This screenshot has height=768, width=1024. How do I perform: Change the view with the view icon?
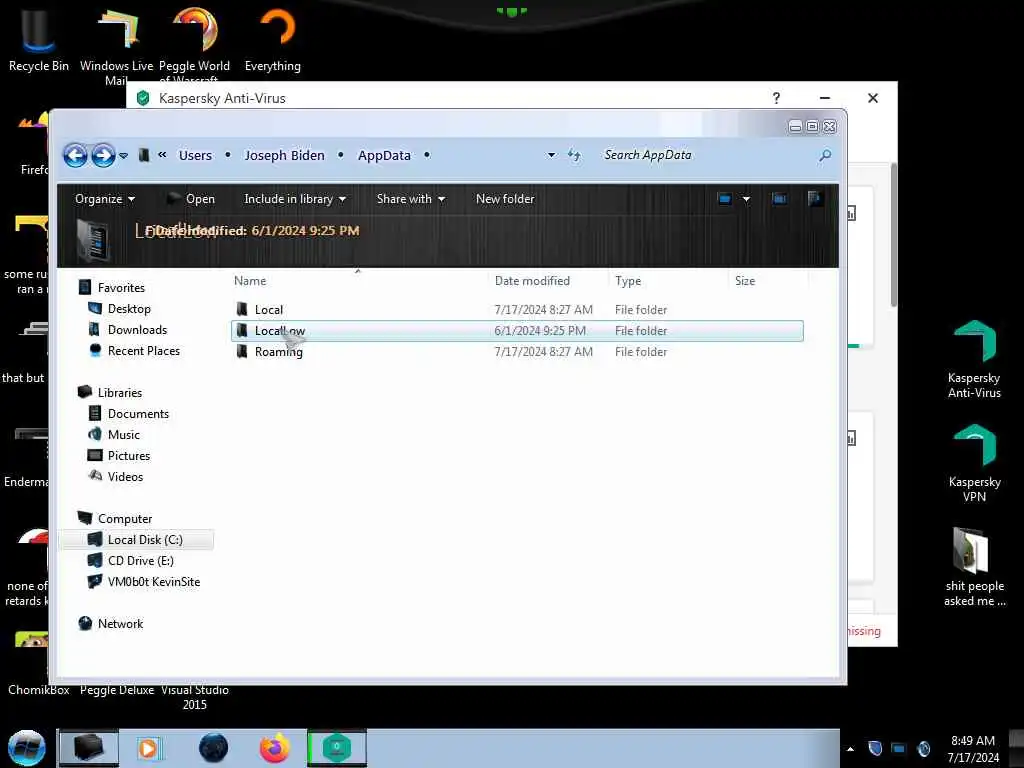pos(724,199)
